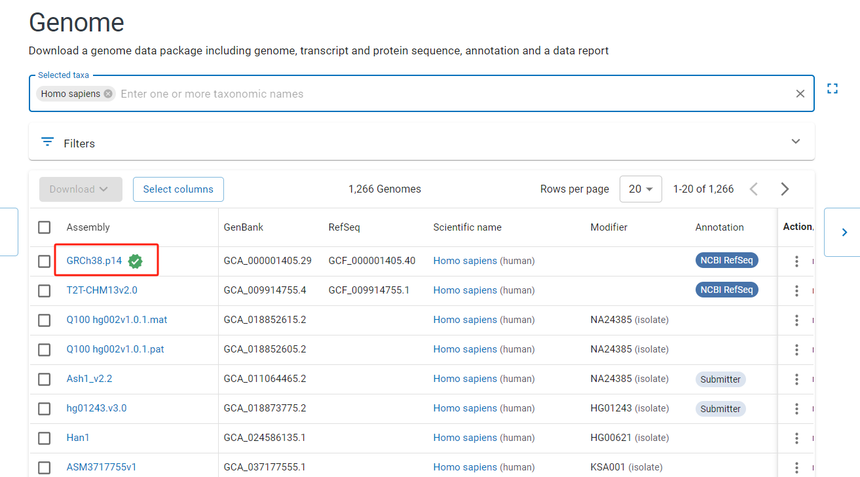Screen dimensions: 860x477
Task: Click the Scientific name column header
Action: (467, 227)
